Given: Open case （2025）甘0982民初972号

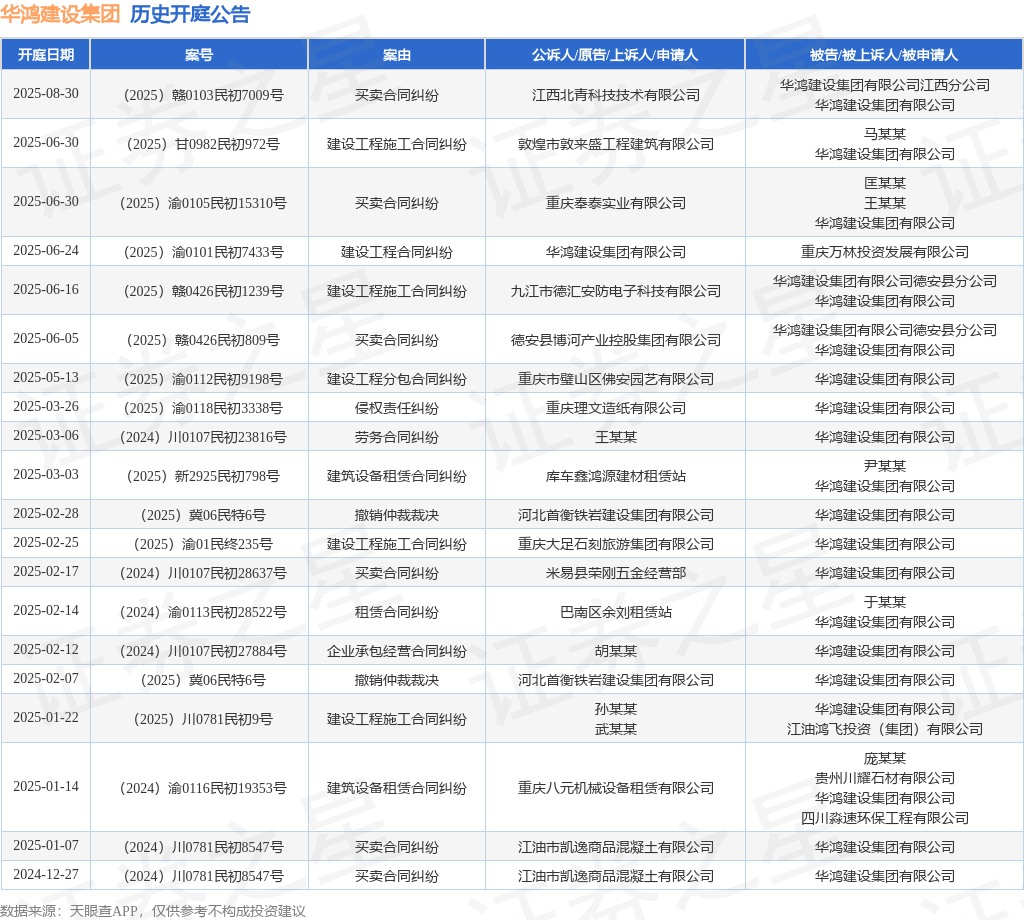Looking at the screenshot, I should pyautogui.click(x=199, y=144).
